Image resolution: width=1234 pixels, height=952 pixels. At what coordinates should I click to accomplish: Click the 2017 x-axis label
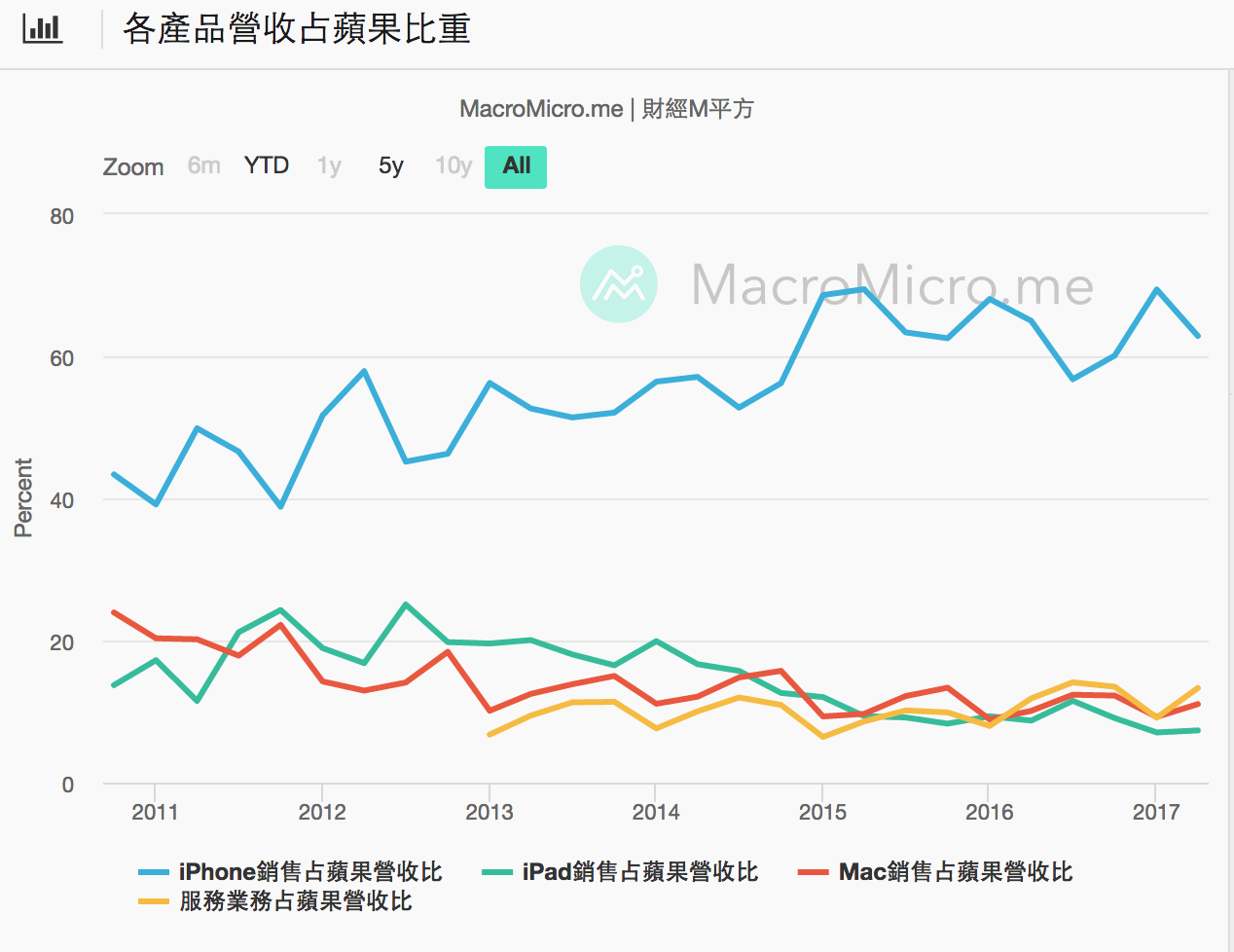click(x=1156, y=812)
